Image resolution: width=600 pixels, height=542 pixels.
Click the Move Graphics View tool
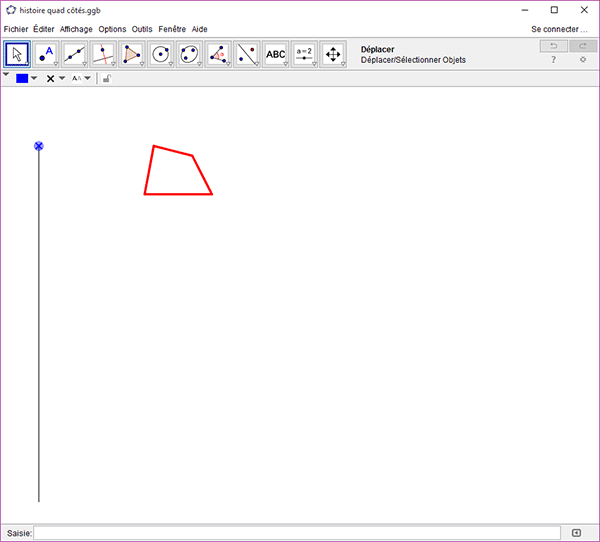pyautogui.click(x=332, y=54)
